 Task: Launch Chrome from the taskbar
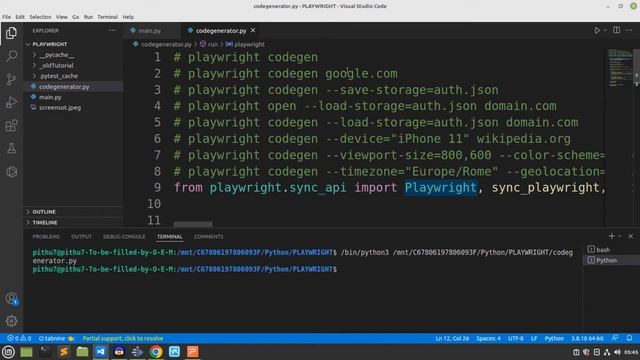tap(156, 351)
